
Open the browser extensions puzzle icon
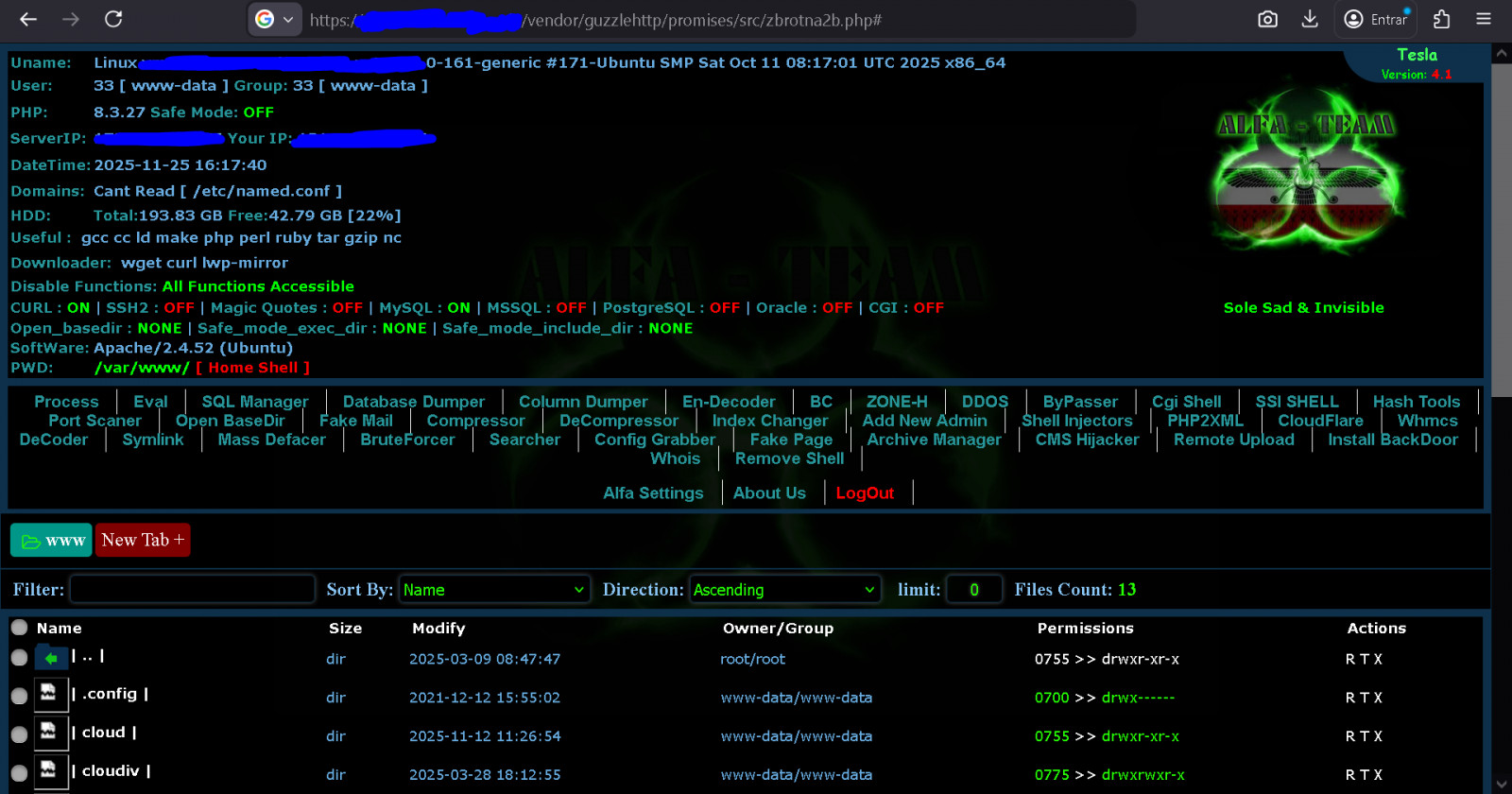click(x=1441, y=19)
